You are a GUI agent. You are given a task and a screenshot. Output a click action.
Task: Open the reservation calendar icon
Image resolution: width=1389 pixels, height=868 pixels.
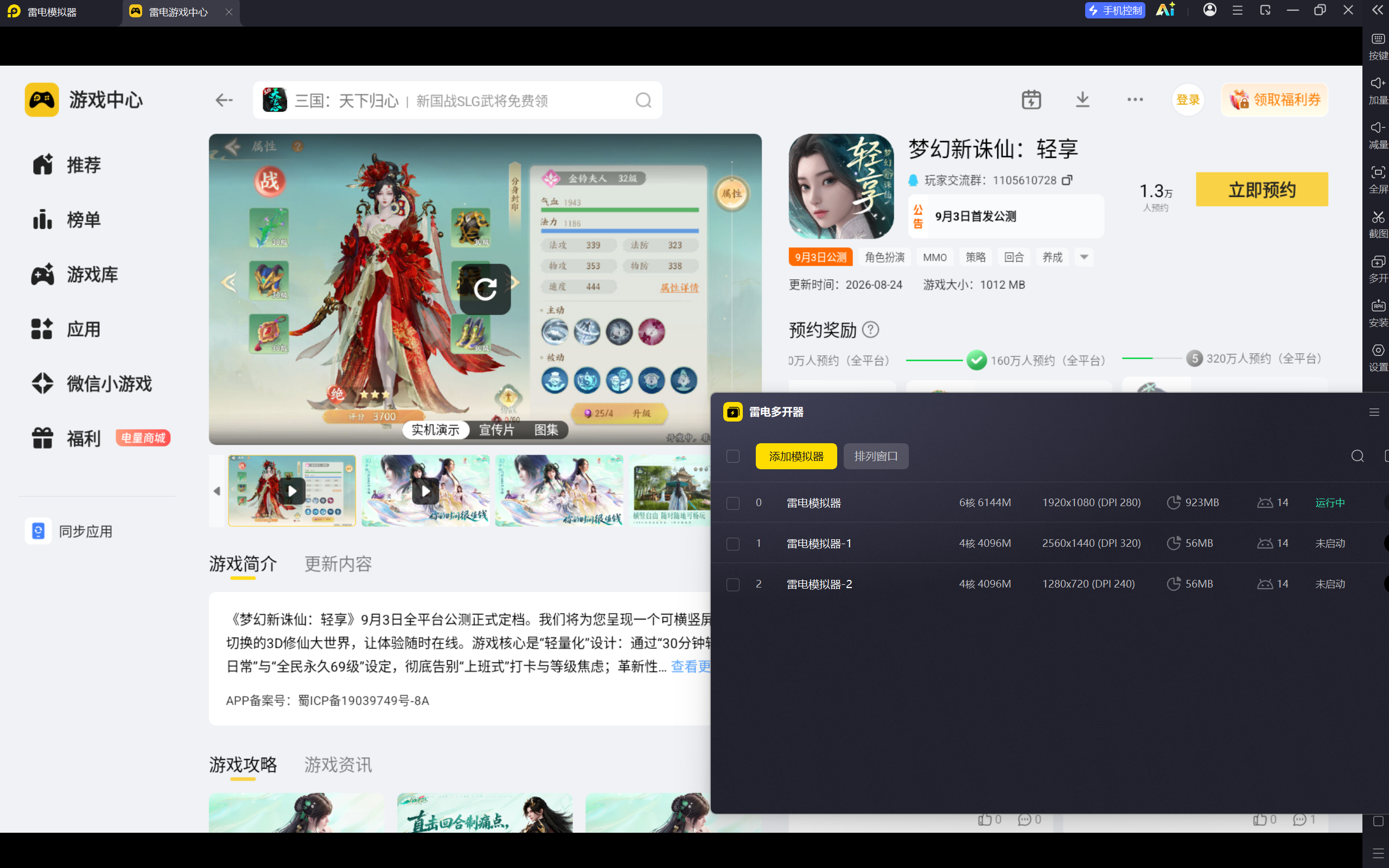[x=1031, y=100]
